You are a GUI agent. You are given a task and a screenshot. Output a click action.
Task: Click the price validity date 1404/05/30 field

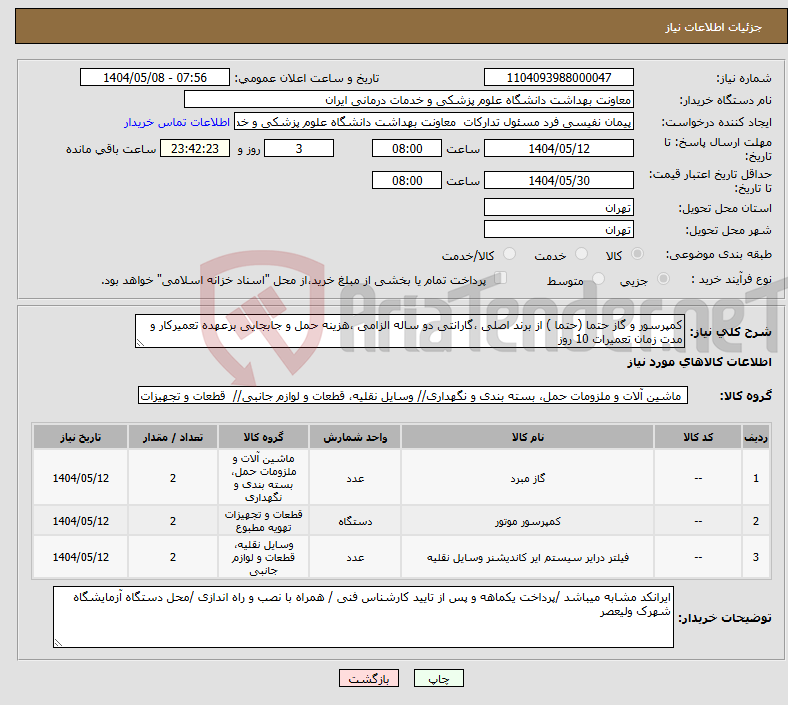(559, 180)
